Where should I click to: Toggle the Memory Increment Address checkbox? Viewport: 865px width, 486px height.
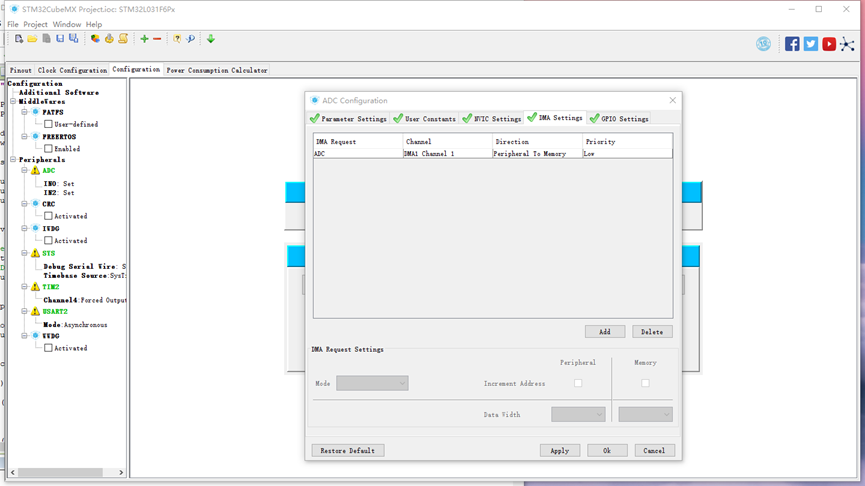tap(645, 383)
